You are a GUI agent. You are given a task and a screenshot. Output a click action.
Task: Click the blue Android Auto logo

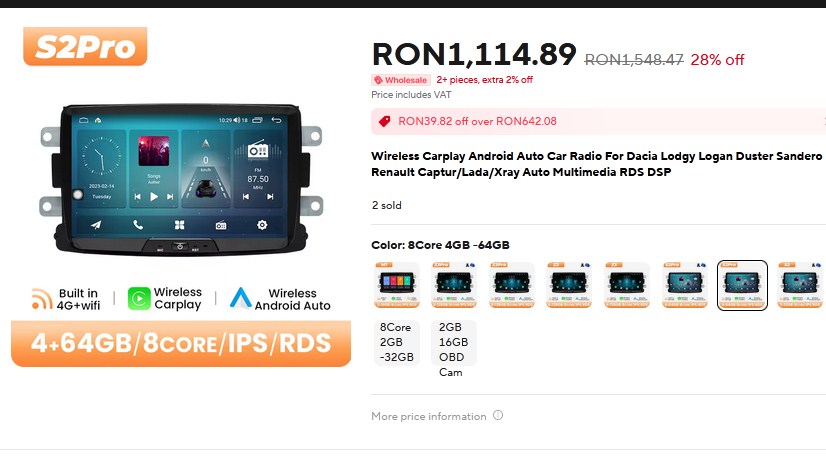pyautogui.click(x=241, y=298)
